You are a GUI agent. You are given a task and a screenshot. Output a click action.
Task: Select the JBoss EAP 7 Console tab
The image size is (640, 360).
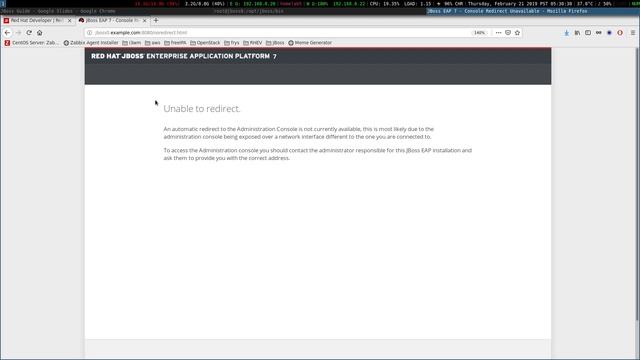(113, 20)
